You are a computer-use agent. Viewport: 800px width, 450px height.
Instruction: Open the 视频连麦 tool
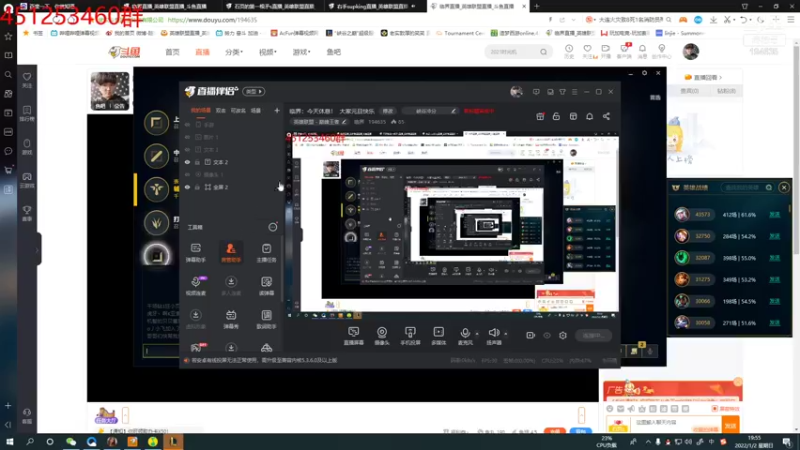point(195,286)
